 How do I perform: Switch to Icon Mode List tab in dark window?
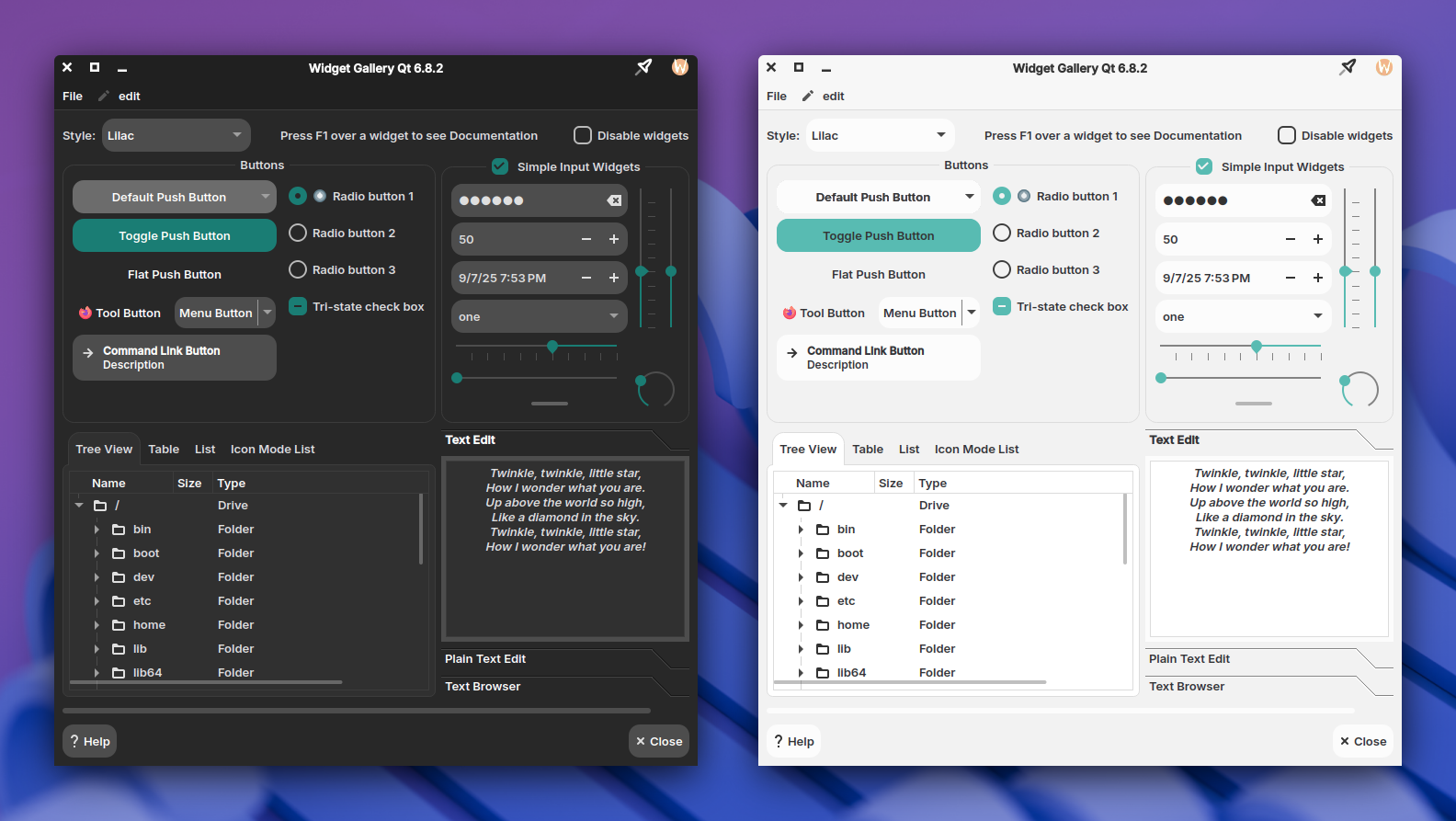click(x=272, y=449)
